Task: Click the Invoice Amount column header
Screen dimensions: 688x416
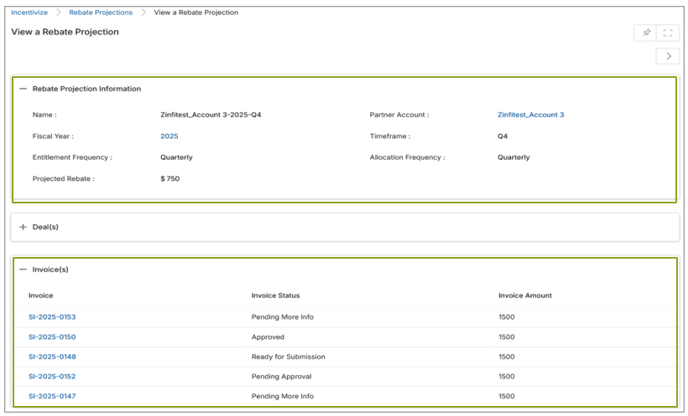Action: (525, 296)
